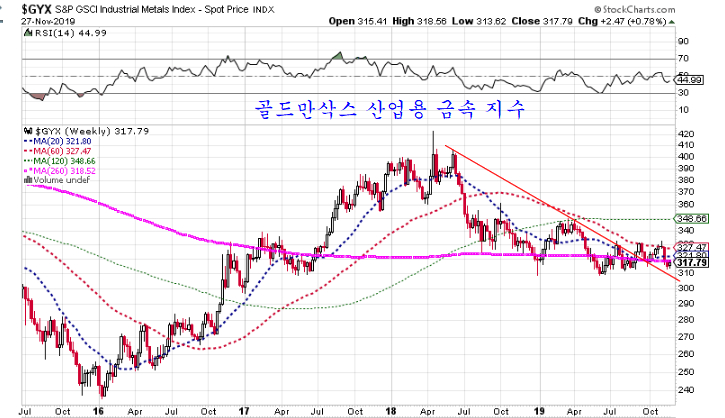Screen dimensions: 725x418
Task: Click the green shaded RSI overbought peak above 70
Action: pyautogui.click(x=339, y=56)
